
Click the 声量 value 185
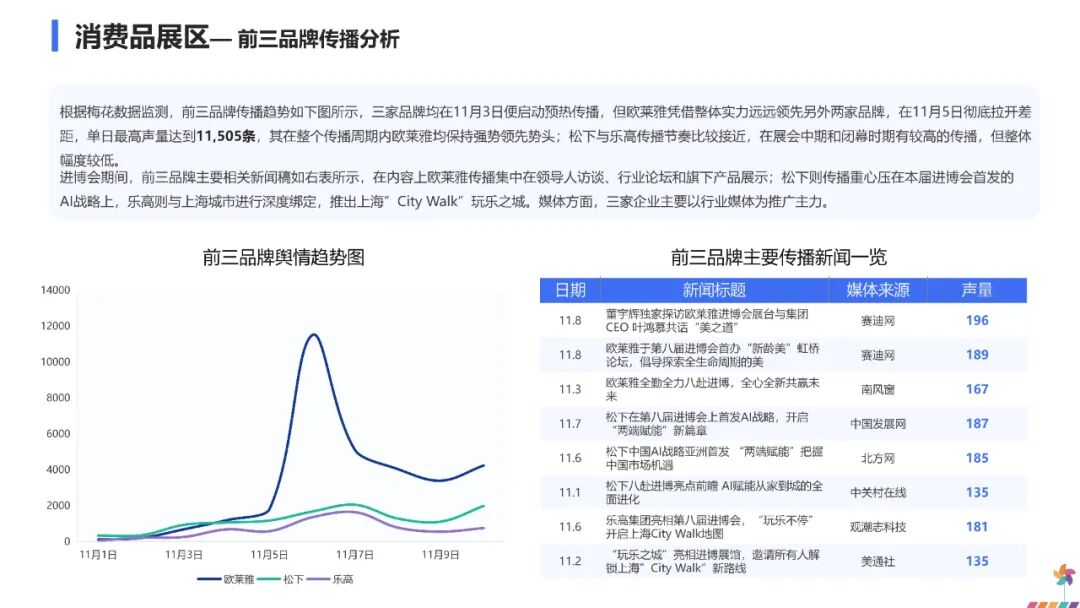tap(977, 458)
